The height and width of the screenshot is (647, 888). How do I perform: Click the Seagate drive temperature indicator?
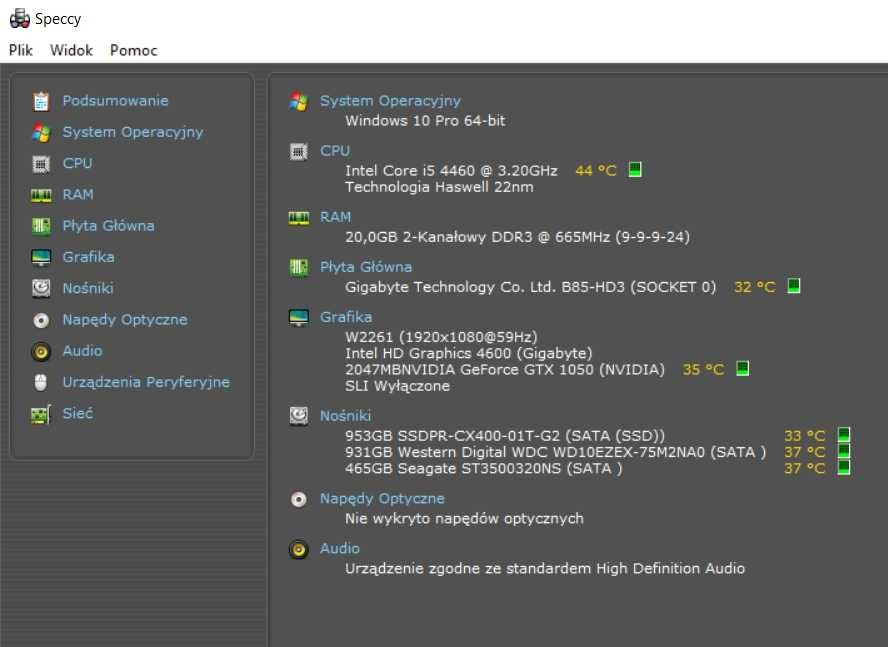tap(844, 467)
